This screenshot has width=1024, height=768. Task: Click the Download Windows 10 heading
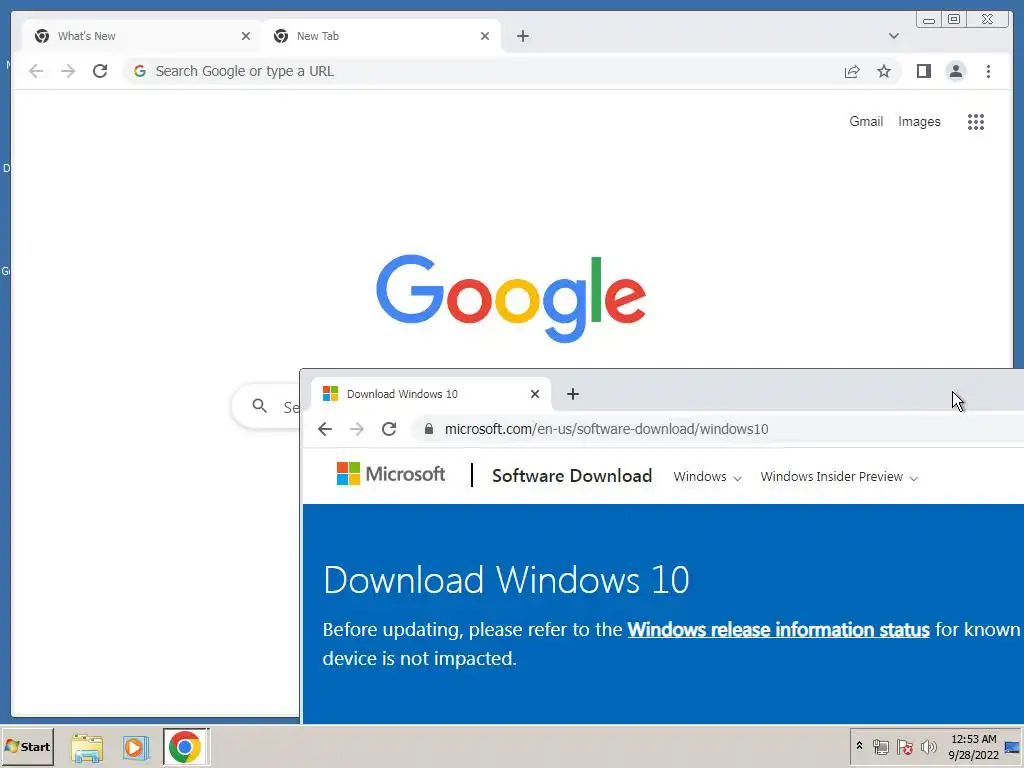pyautogui.click(x=506, y=579)
